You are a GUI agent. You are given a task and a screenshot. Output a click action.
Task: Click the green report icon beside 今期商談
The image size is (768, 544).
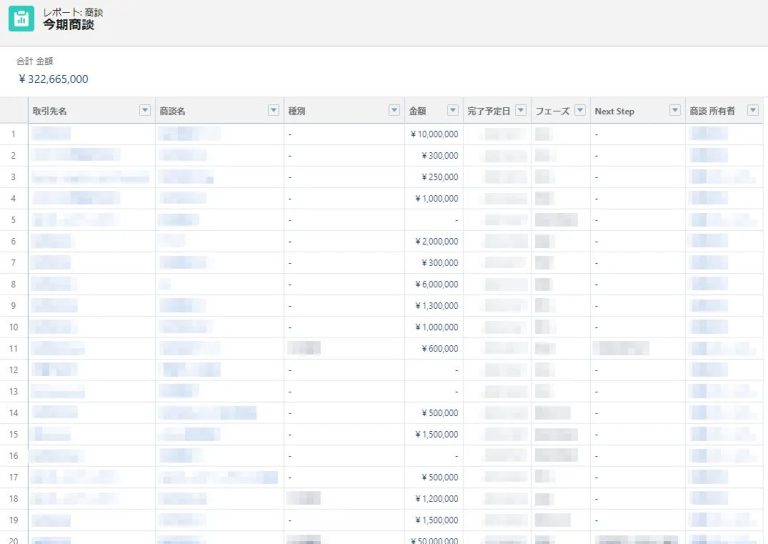tap(21, 19)
